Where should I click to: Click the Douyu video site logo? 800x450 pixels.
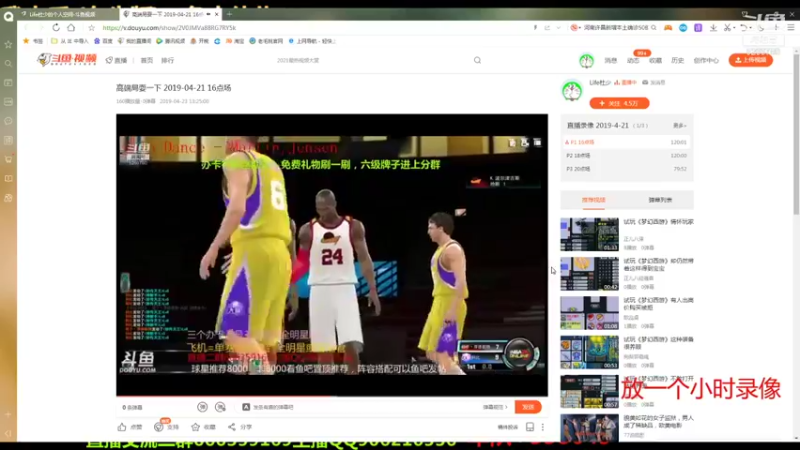[x=67, y=60]
